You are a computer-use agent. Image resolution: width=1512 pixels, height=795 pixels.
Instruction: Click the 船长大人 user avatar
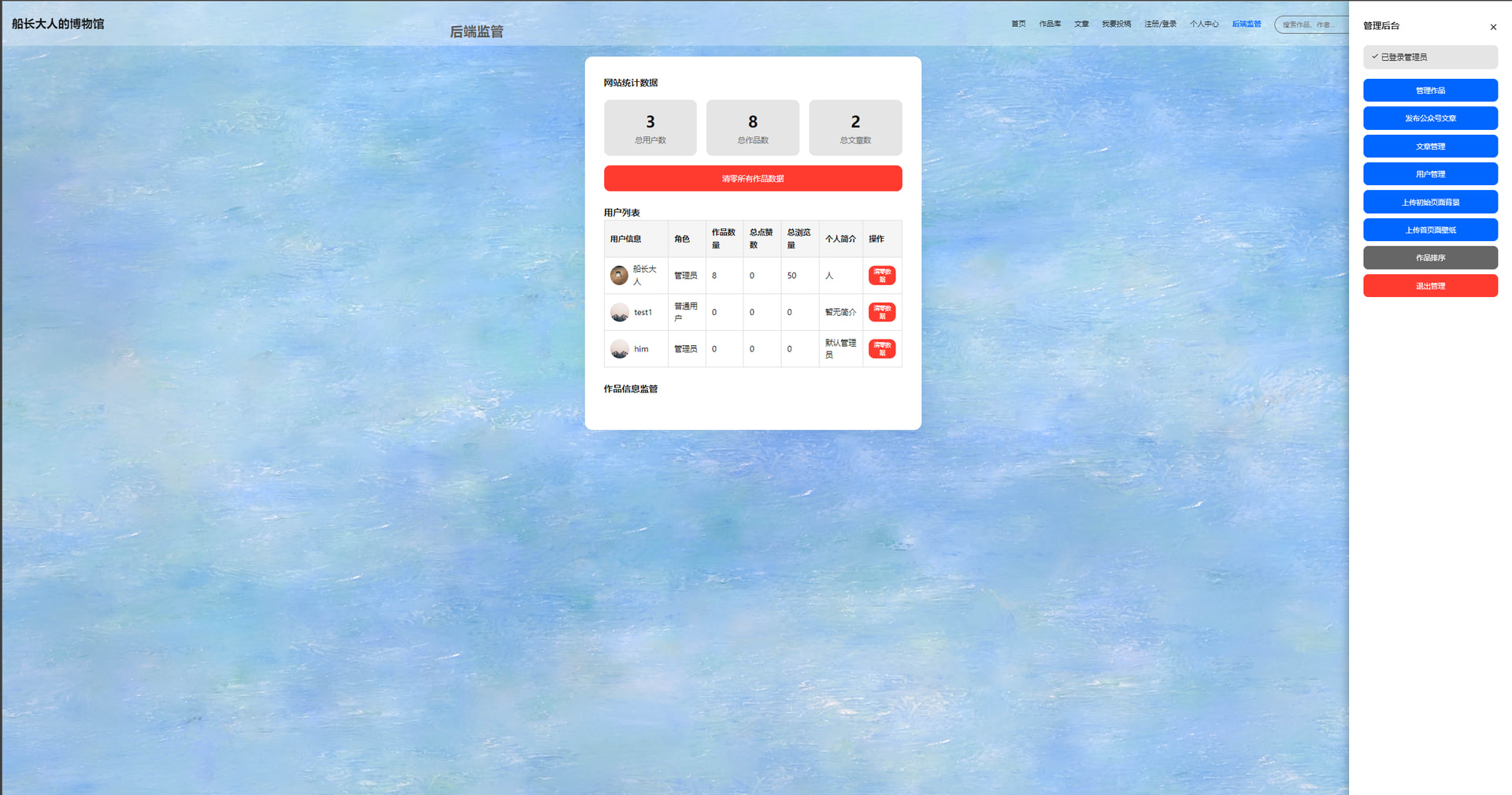coord(620,275)
